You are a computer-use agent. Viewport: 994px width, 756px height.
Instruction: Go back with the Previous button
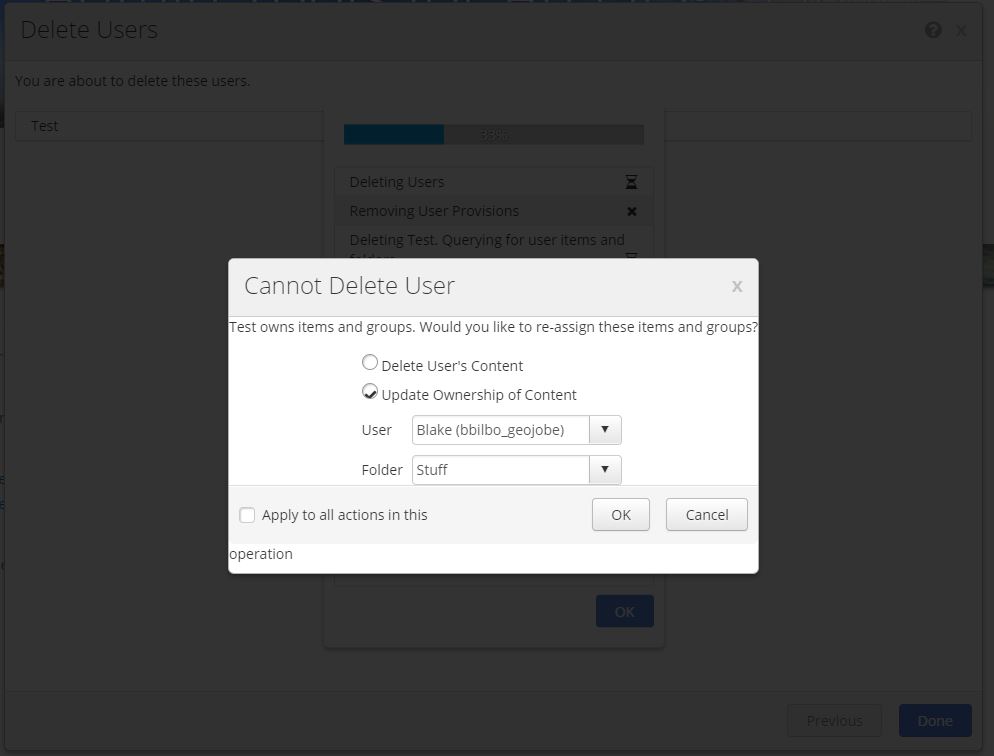tap(834, 720)
